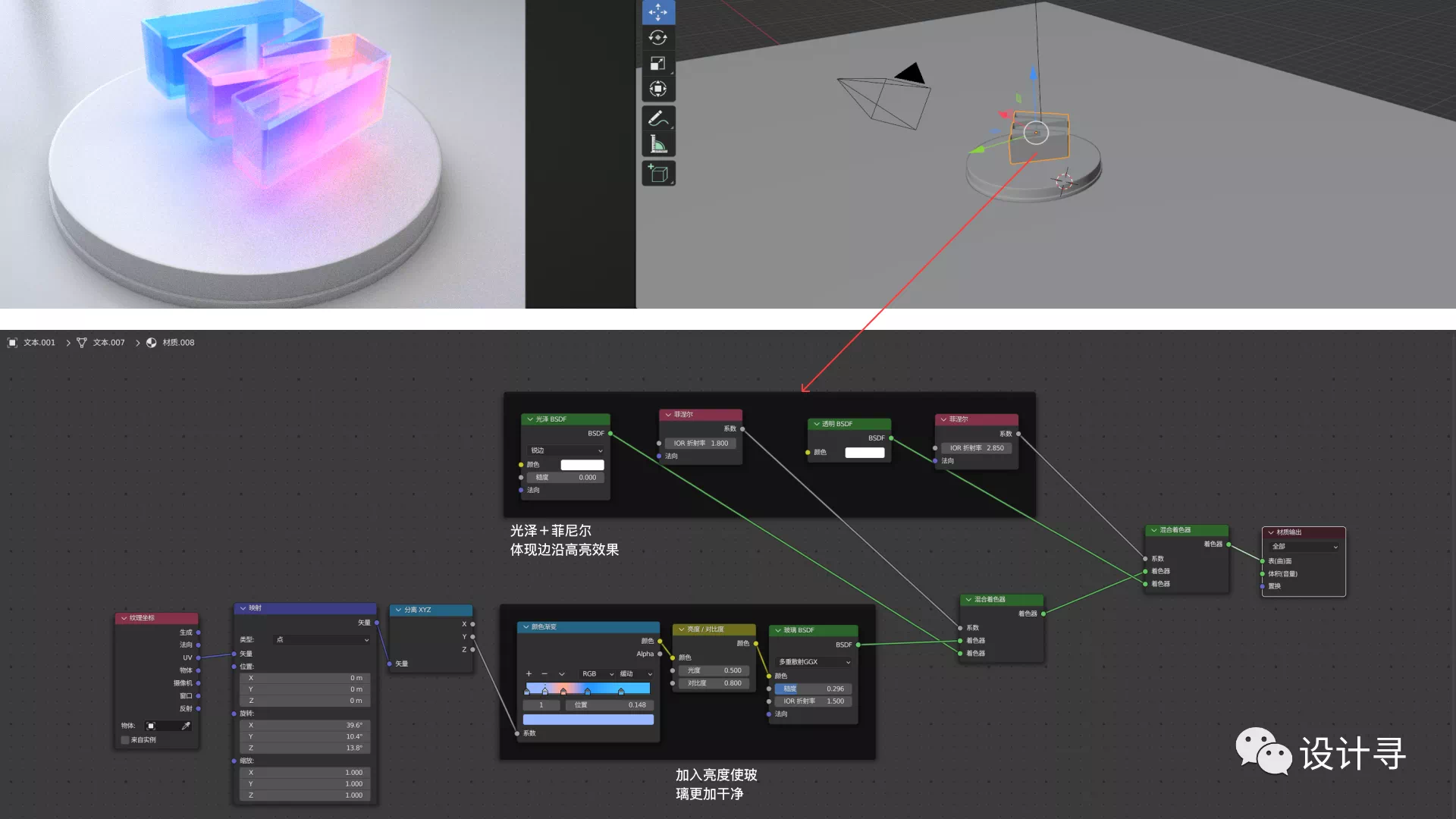Select the Add Cube tool
1456x819 pixels.
pyautogui.click(x=657, y=174)
